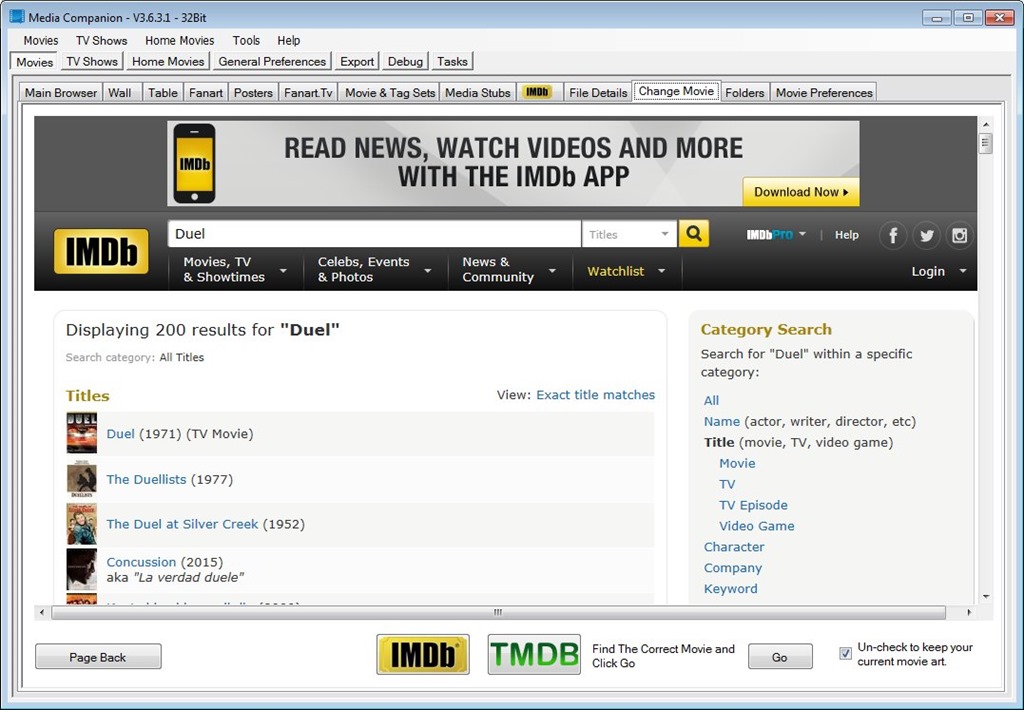Open the Concussion title link
Screen dimensions: 1024x710
coord(141,562)
